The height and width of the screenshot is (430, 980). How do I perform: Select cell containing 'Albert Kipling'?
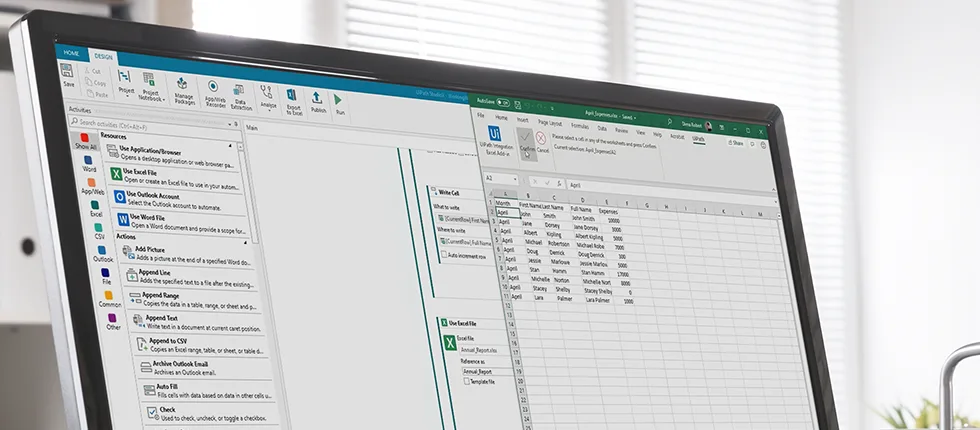point(588,238)
